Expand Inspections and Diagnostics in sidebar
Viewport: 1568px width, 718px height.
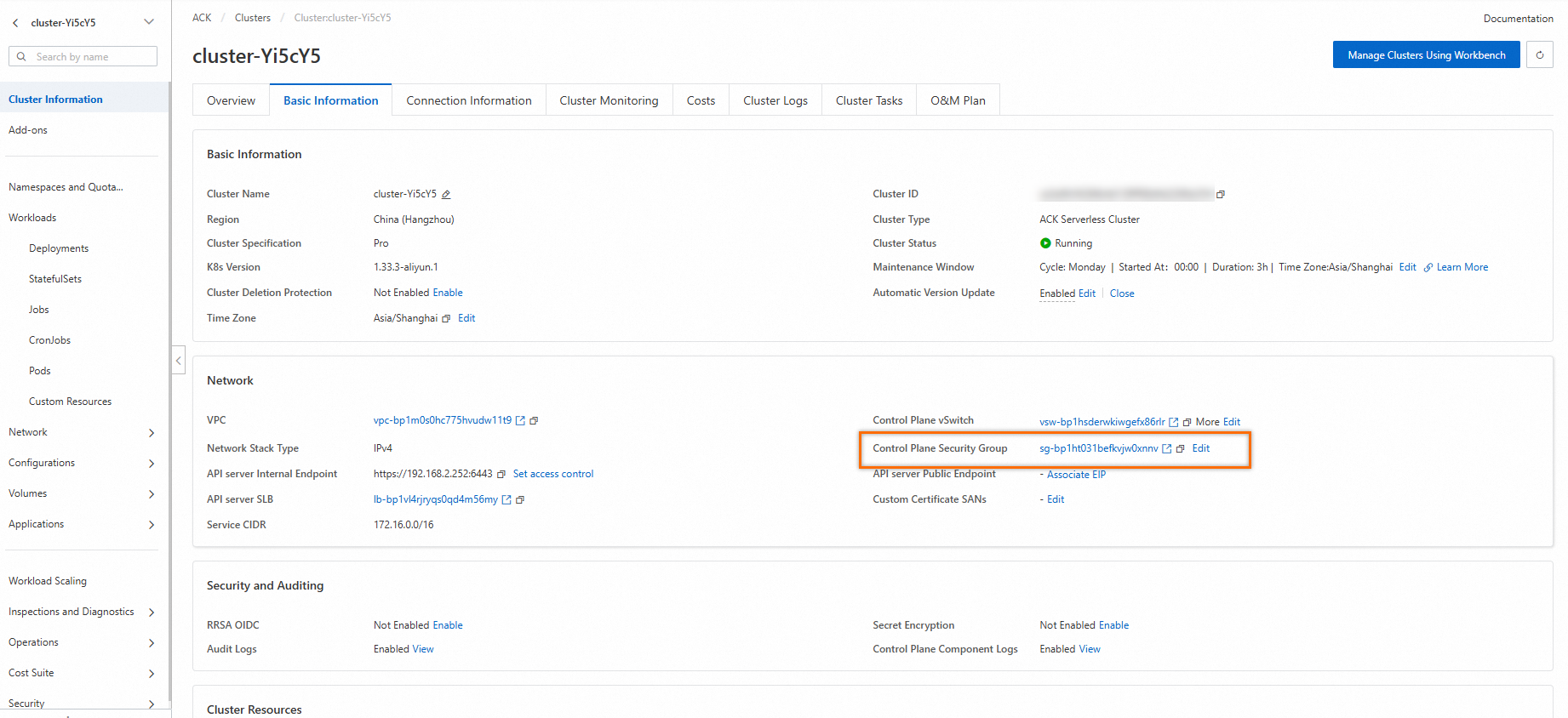[152, 613]
